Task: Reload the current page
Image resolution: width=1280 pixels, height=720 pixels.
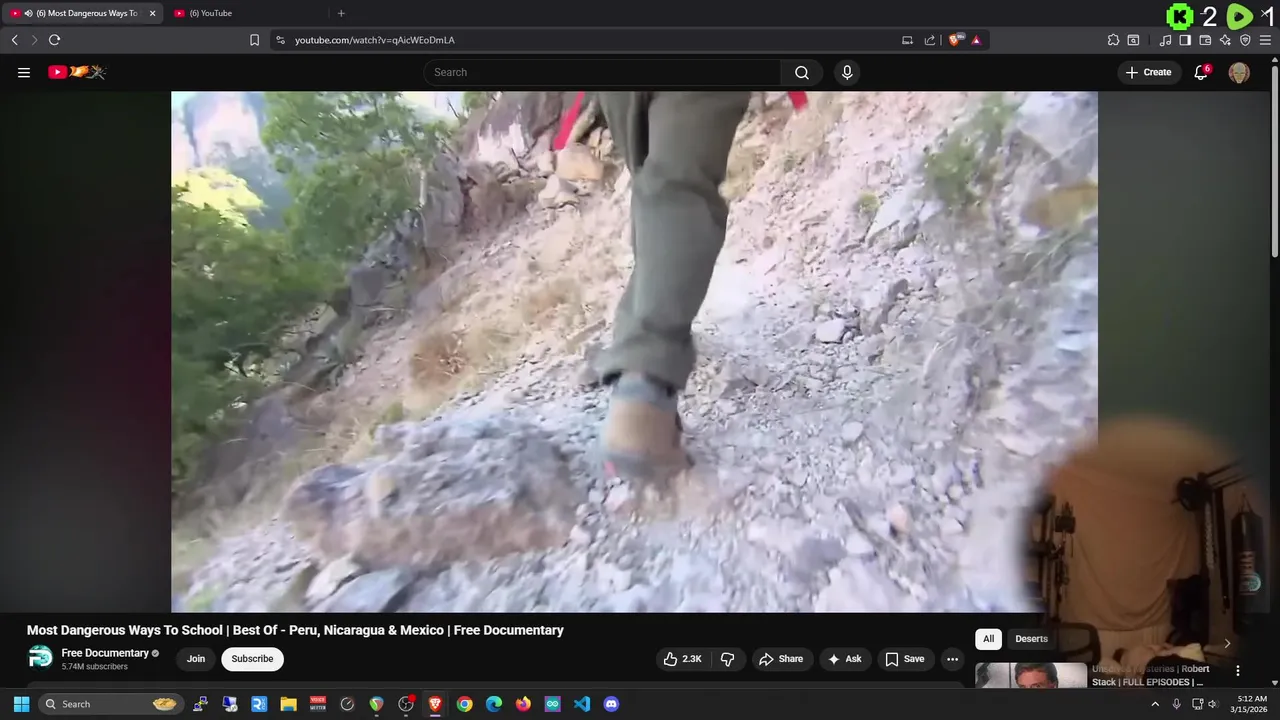Action: tap(54, 40)
